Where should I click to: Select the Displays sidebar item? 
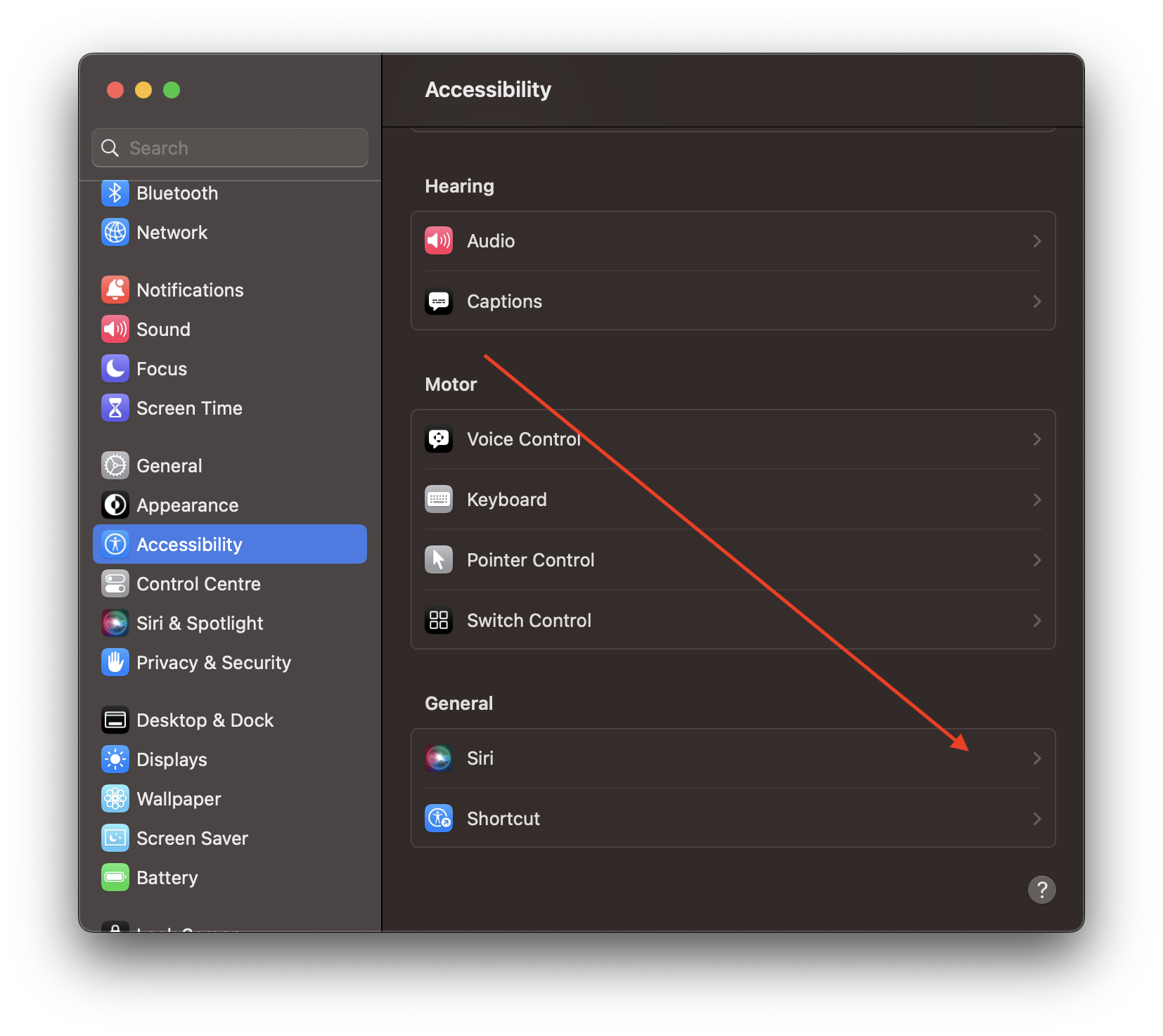point(172,759)
